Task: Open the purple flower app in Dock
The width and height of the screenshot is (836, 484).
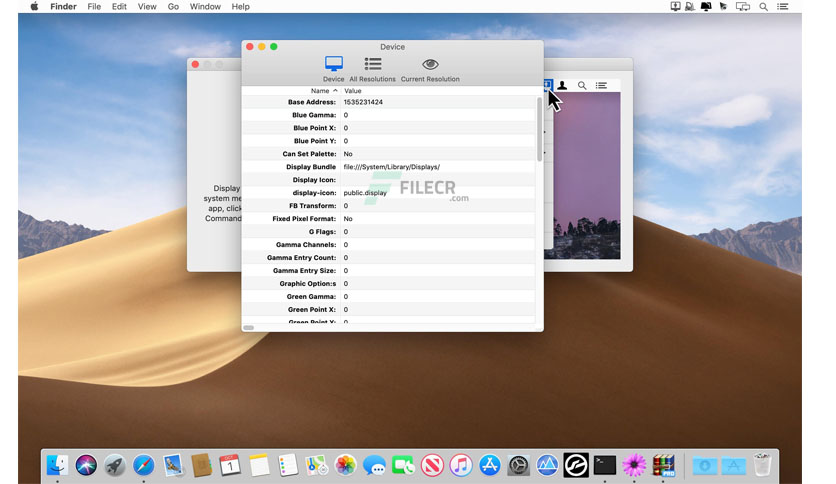Action: pos(634,465)
